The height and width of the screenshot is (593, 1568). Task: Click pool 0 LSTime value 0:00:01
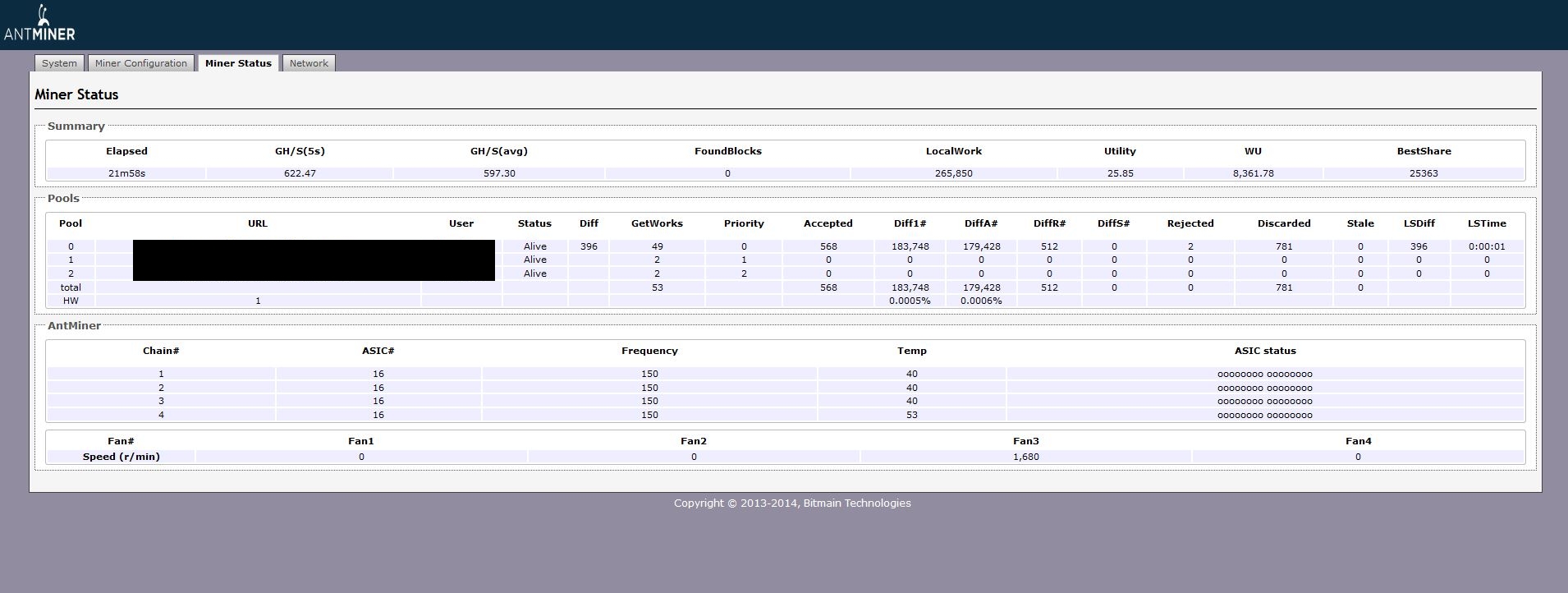[x=1487, y=246]
